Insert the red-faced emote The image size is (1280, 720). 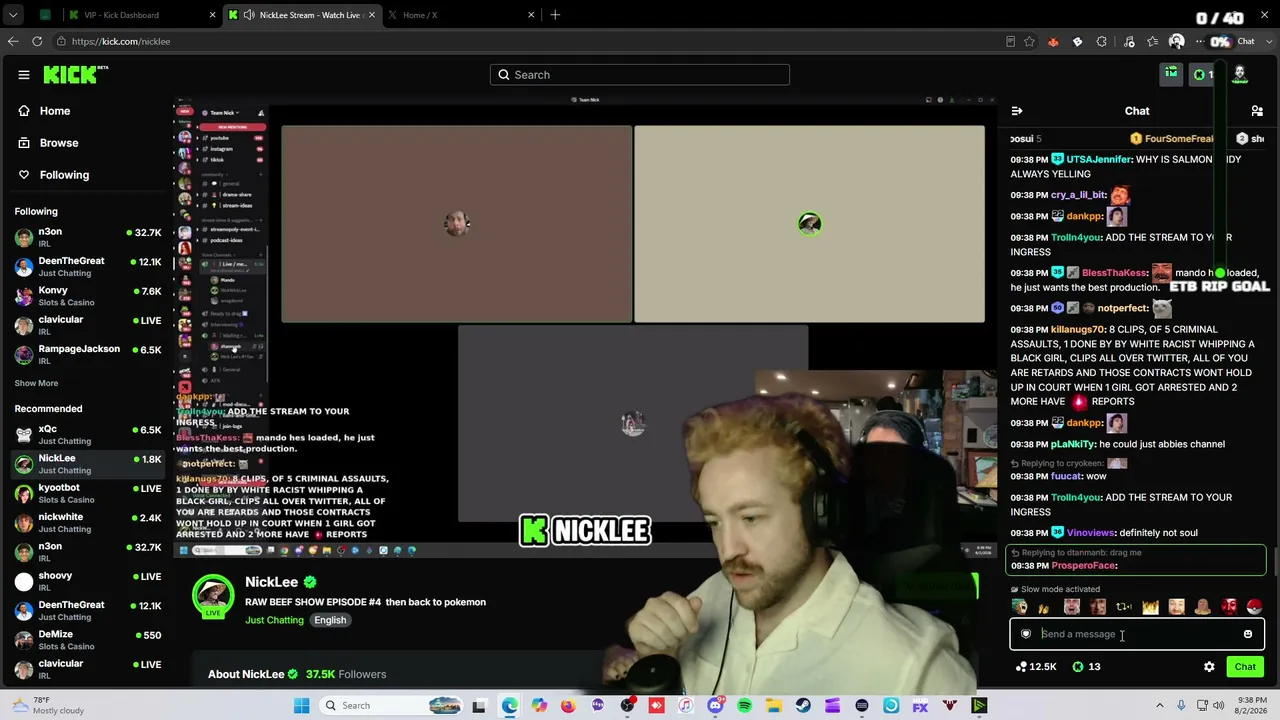pos(1228,607)
